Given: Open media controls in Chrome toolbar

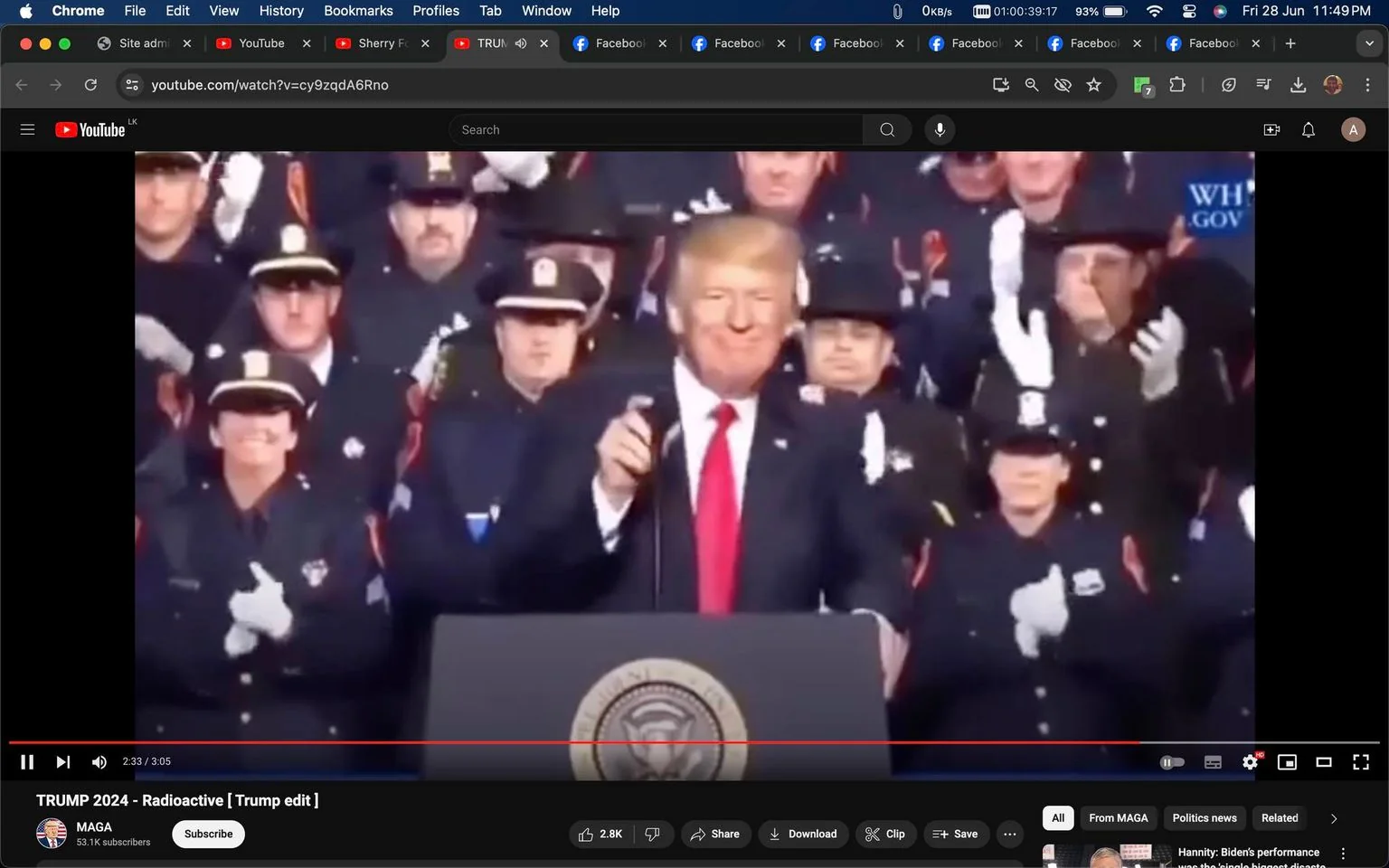Looking at the screenshot, I should [1263, 84].
